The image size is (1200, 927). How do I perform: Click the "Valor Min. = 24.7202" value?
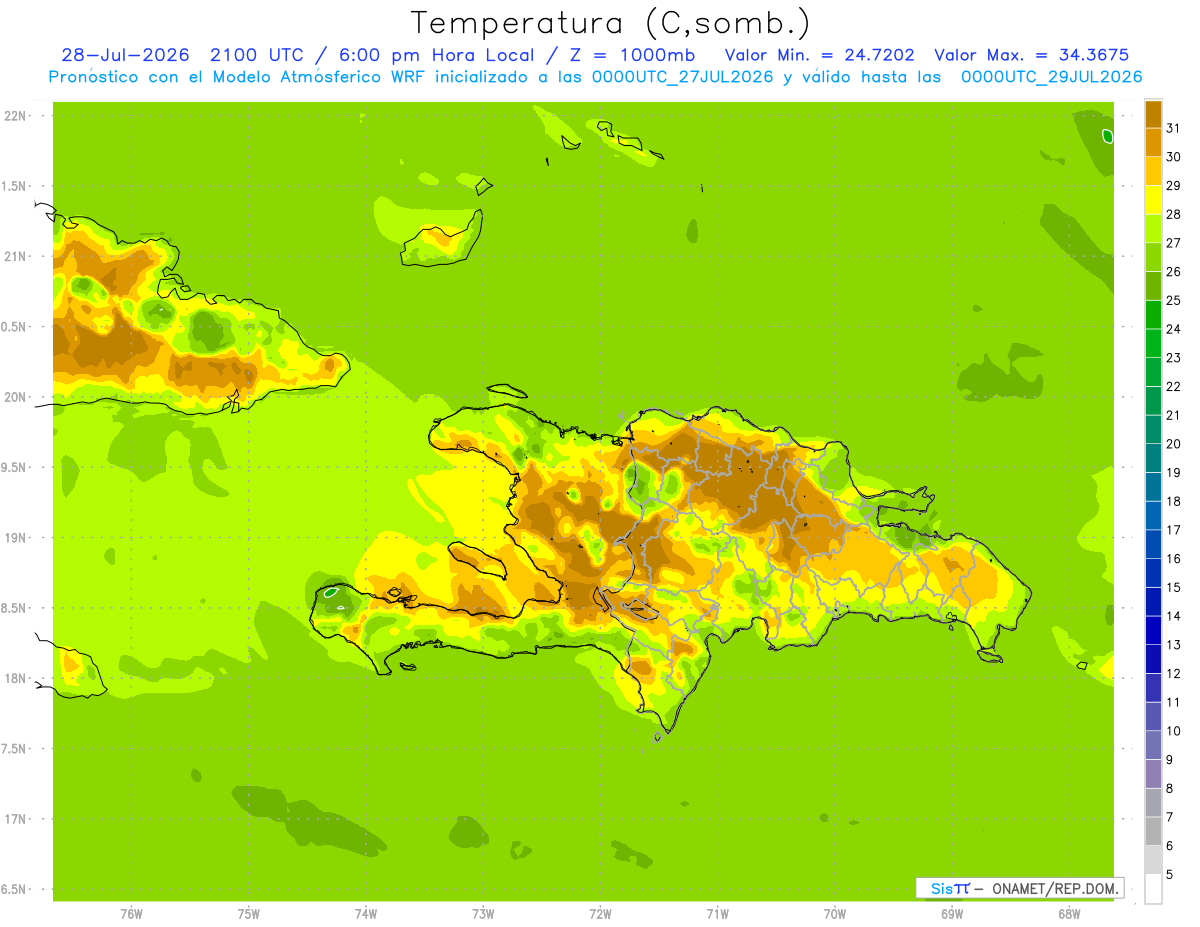coord(819,55)
